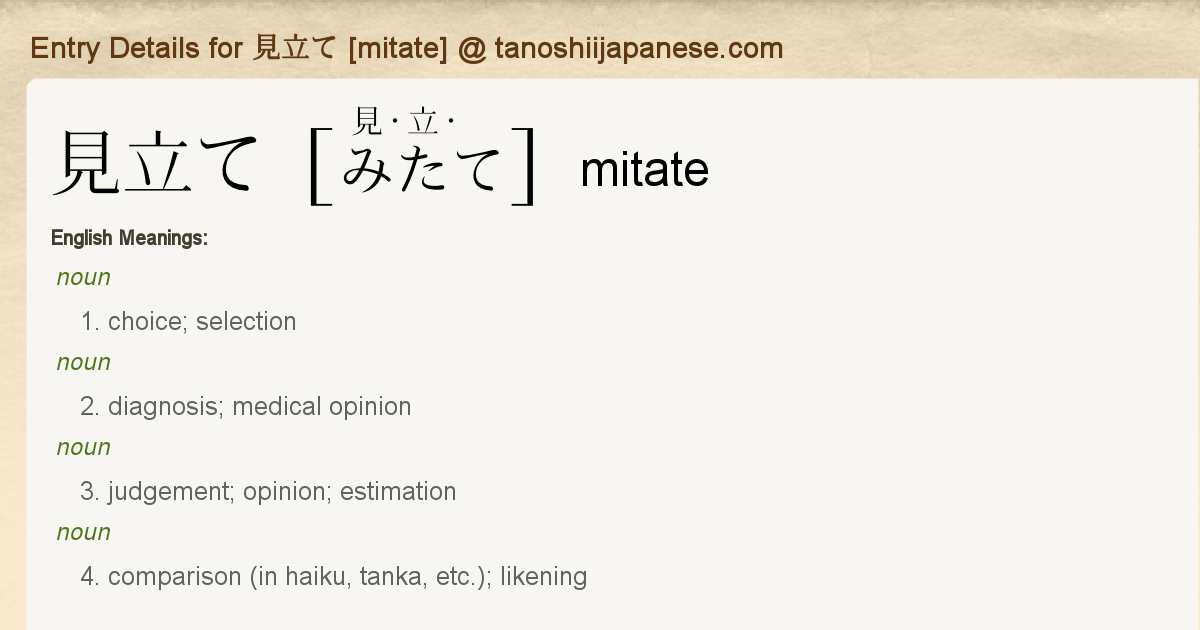This screenshot has height=630, width=1200.
Task: Click "tanoshiijapanese.com" in the header
Action: click(x=638, y=48)
